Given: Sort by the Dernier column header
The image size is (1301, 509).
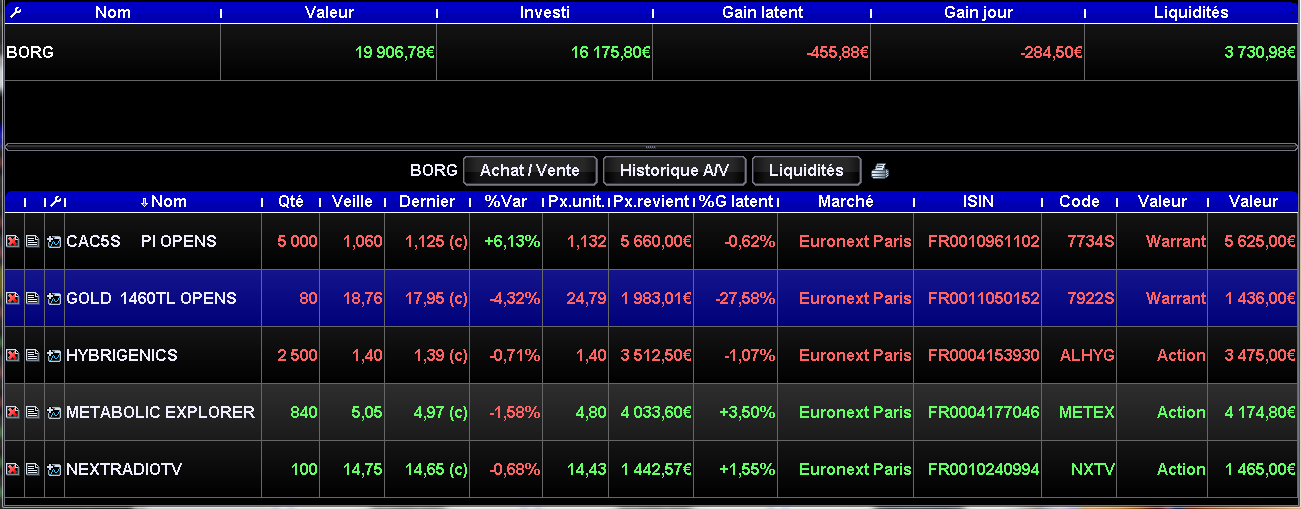Looking at the screenshot, I should (x=427, y=202).
